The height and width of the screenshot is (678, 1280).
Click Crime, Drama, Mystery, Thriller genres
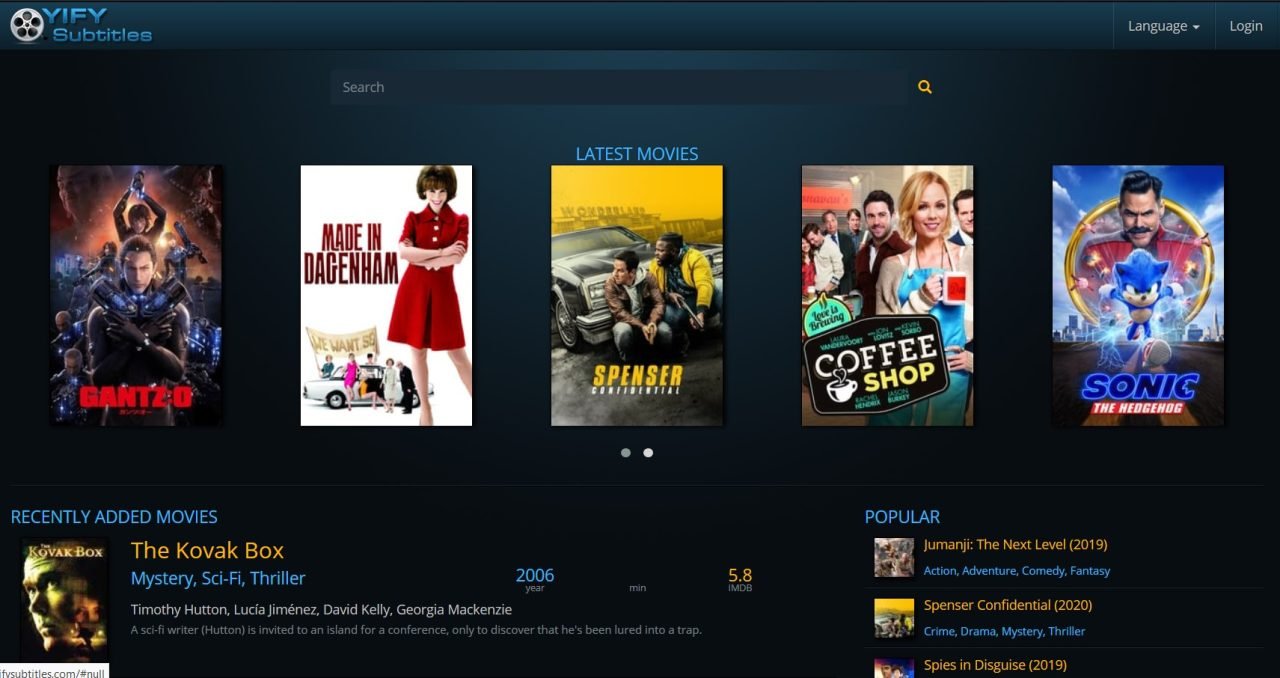1004,631
